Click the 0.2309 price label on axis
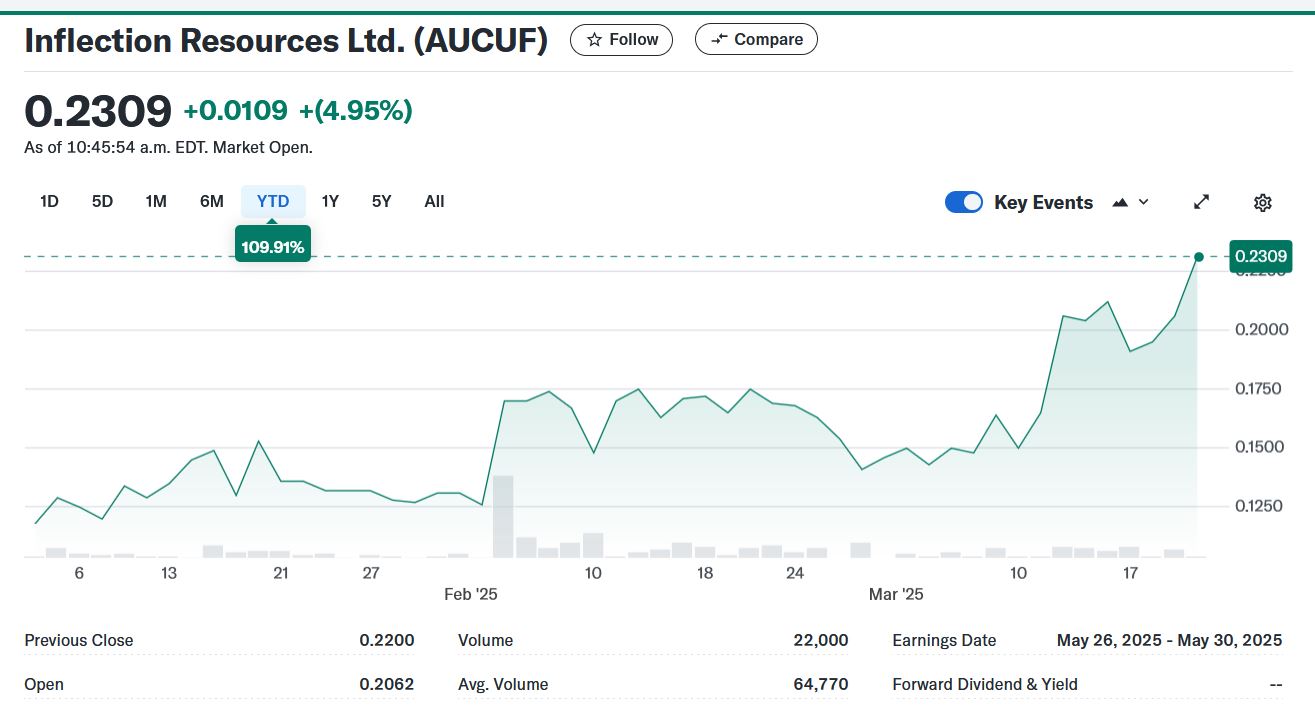Viewport: 1315px width, 714px height. 1260,256
